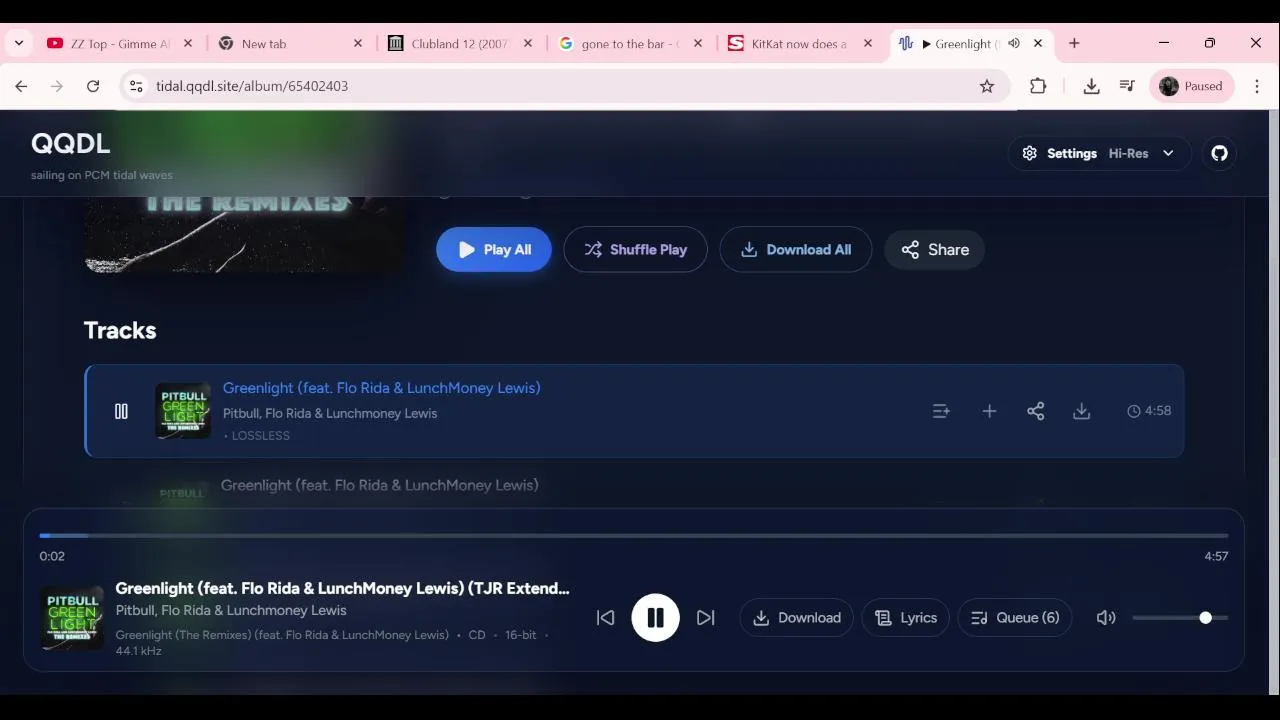This screenshot has width=1280, height=720.
Task: Open Lyrics for the current song
Action: pos(906,618)
